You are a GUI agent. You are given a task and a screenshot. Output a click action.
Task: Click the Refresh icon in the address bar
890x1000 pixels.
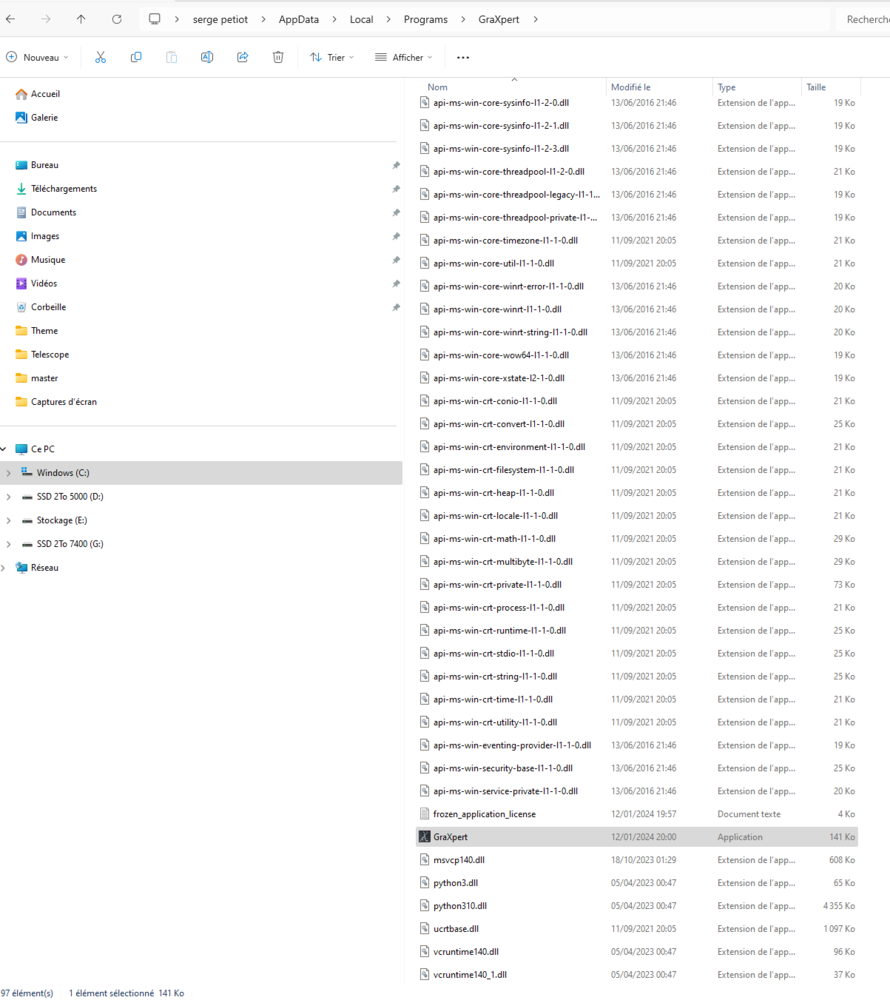pyautogui.click(x=118, y=18)
